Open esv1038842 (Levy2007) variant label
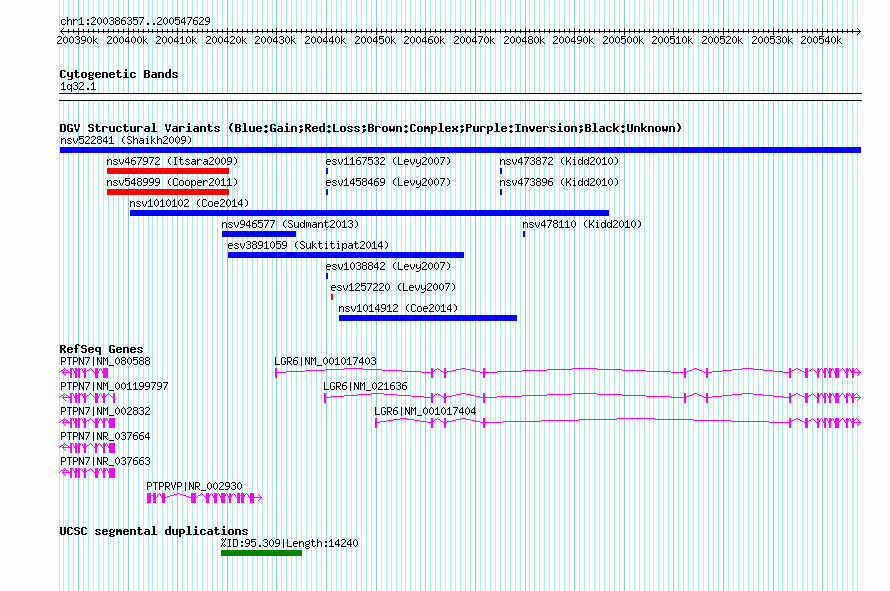The width and height of the screenshot is (890, 591). 388,266
